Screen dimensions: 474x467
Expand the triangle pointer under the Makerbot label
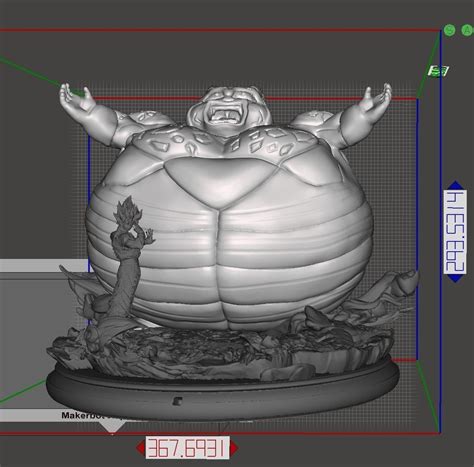tap(113, 426)
